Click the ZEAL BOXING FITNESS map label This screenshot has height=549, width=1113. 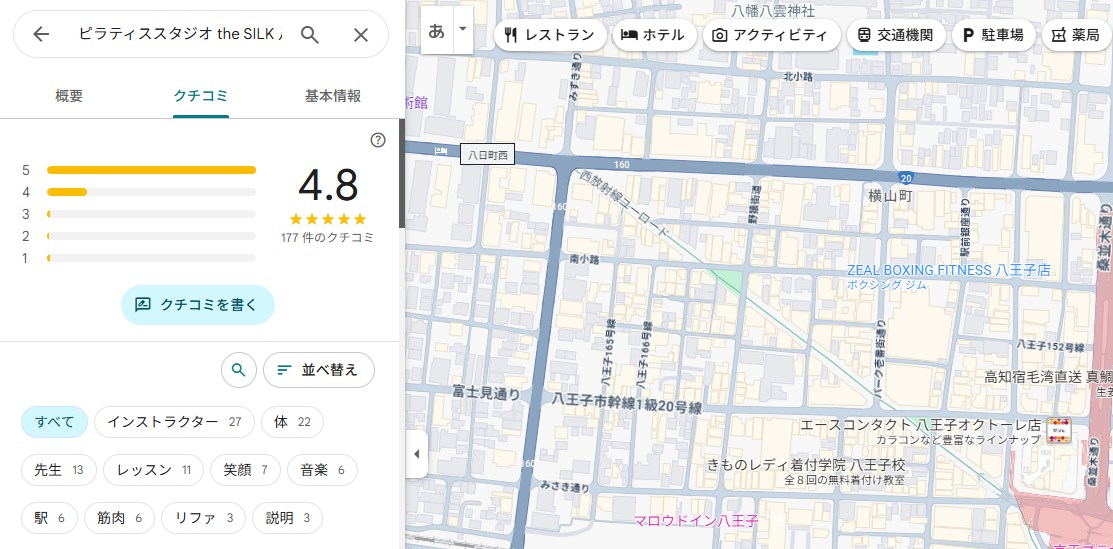coord(948,270)
